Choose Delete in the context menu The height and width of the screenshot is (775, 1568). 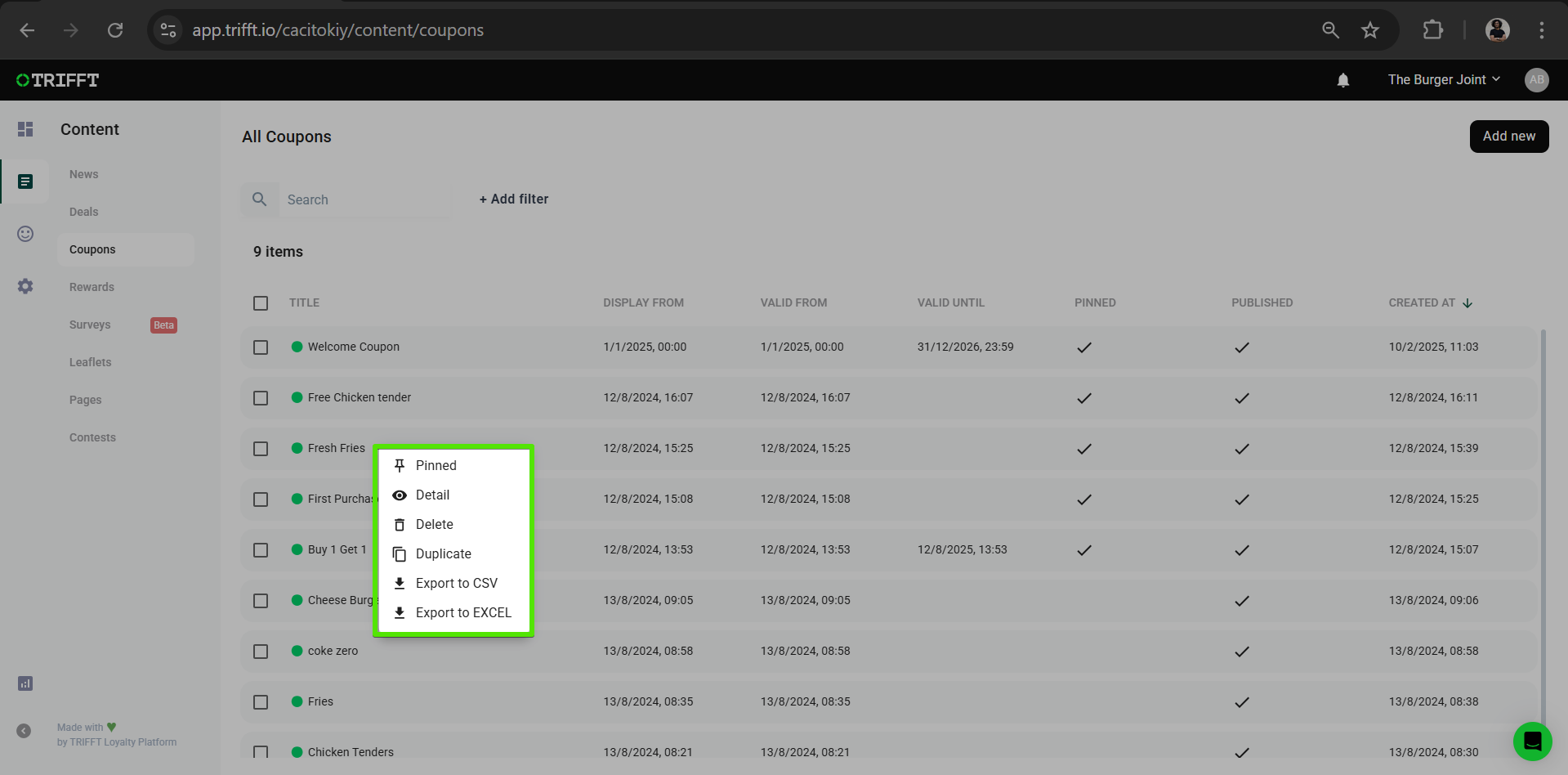453,524
